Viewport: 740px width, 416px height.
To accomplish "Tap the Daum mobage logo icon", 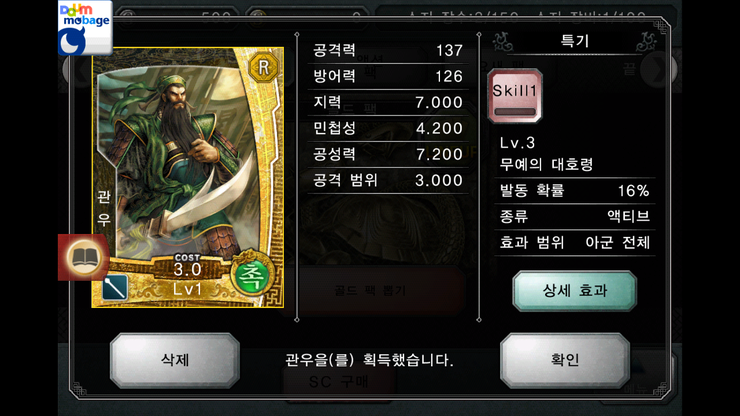I will coord(85,28).
